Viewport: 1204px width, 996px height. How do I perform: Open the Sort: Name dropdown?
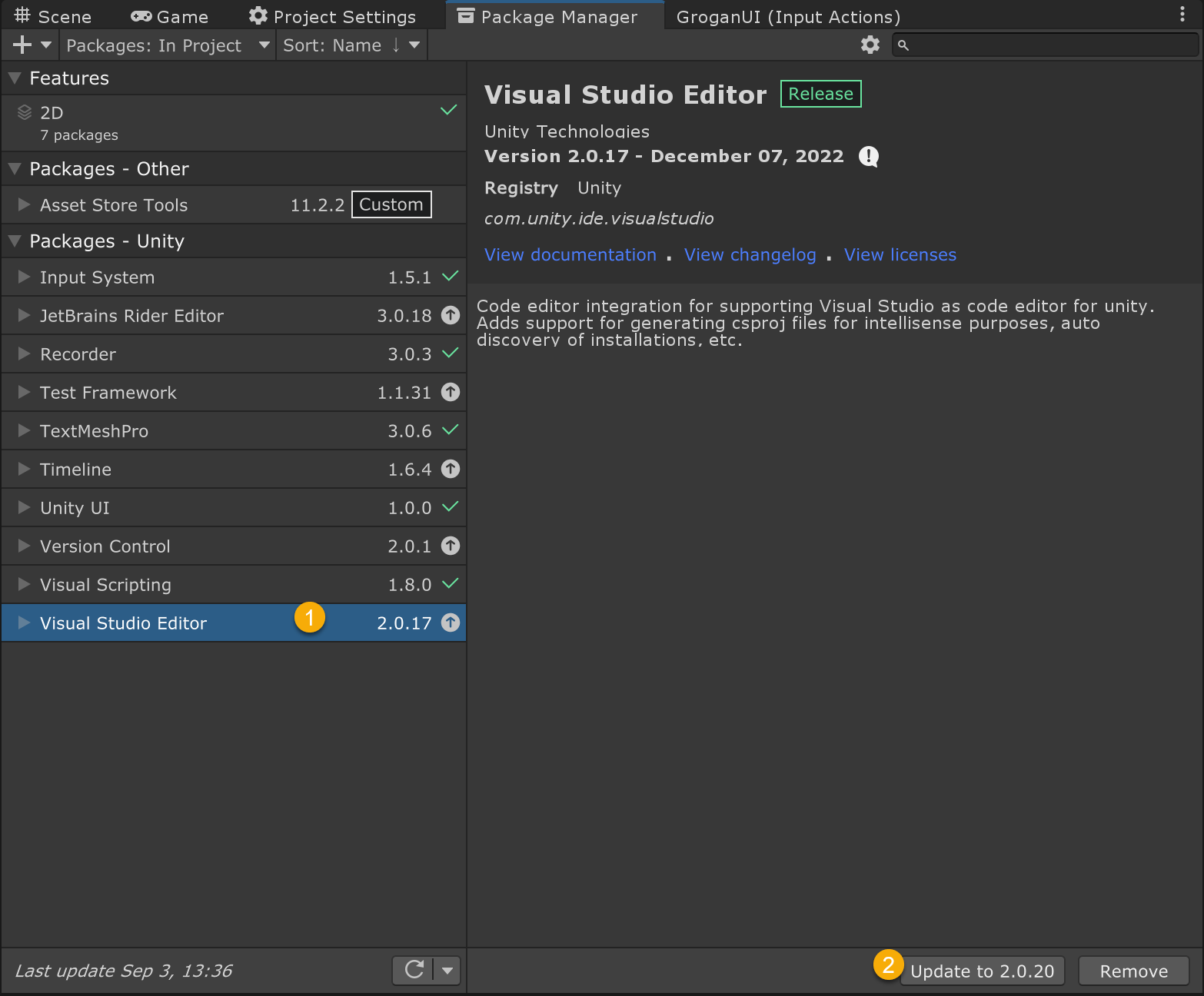click(351, 45)
